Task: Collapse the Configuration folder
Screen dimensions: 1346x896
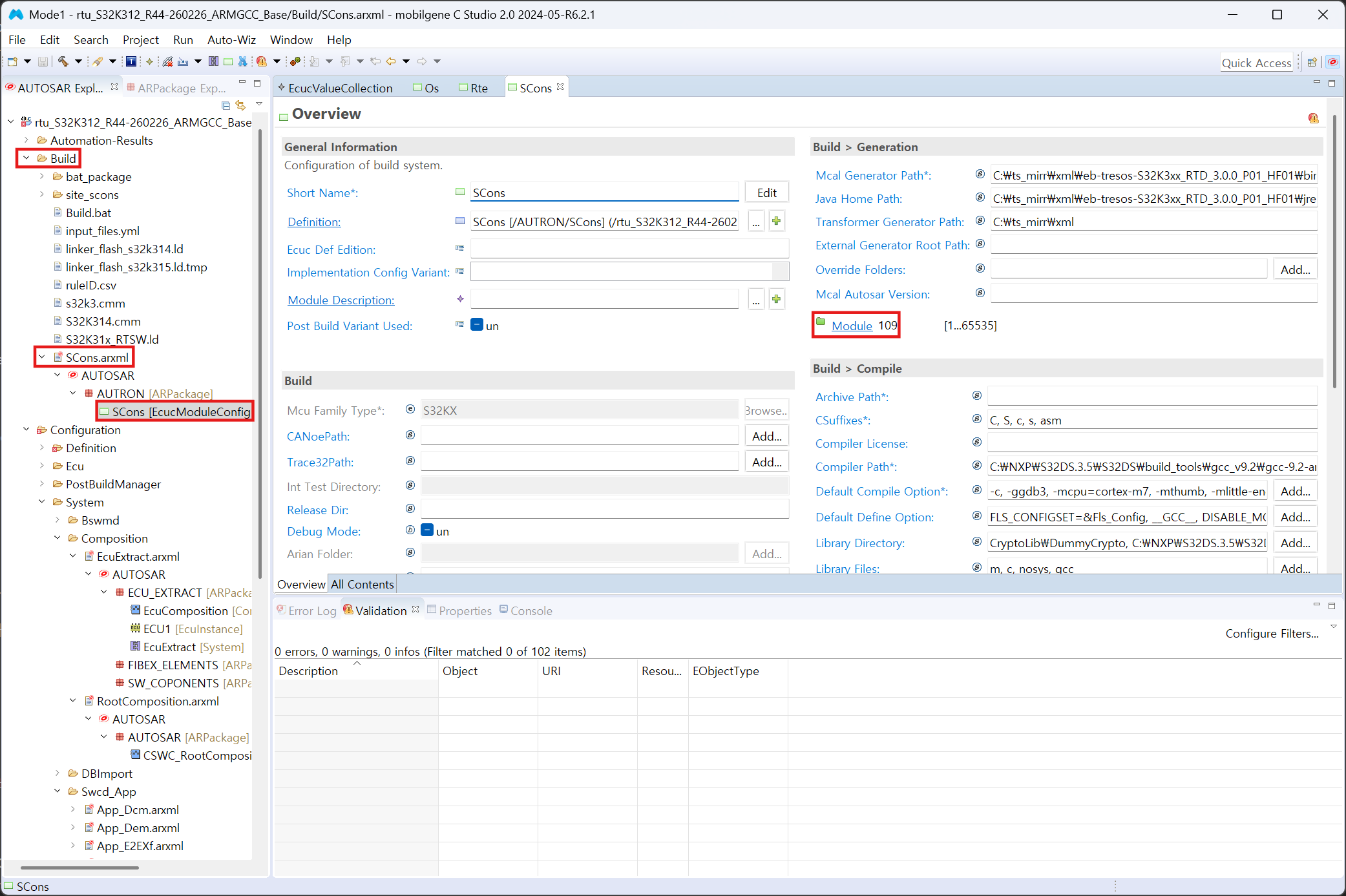Action: pyautogui.click(x=26, y=430)
